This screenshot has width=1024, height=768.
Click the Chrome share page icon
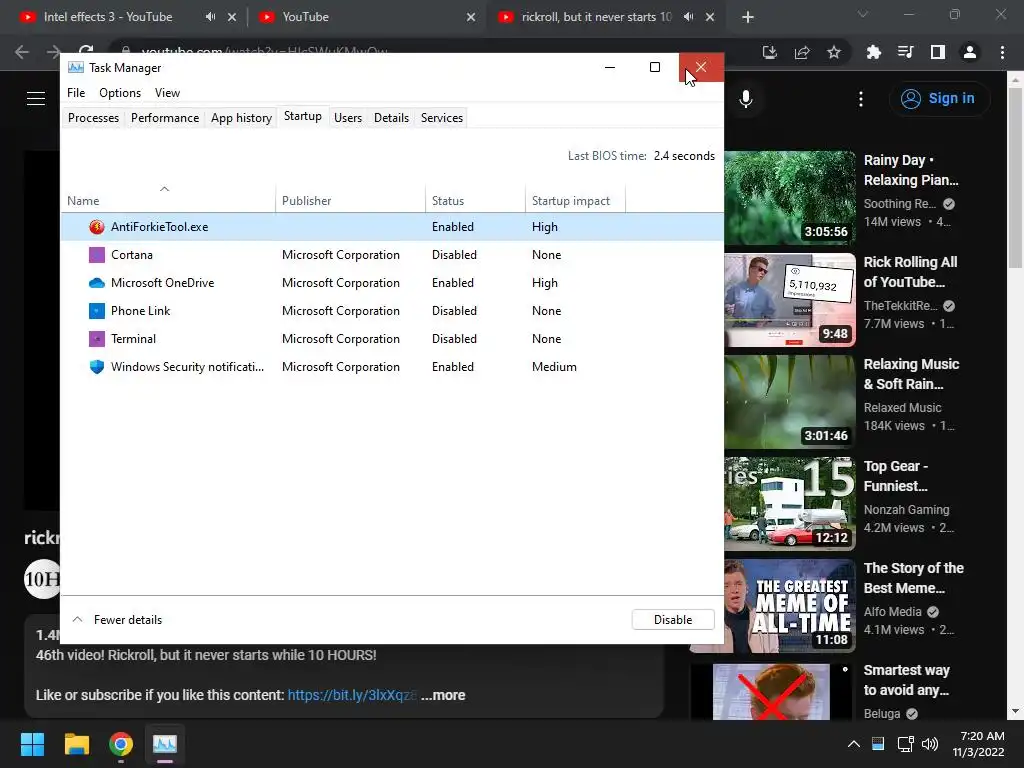(x=802, y=52)
